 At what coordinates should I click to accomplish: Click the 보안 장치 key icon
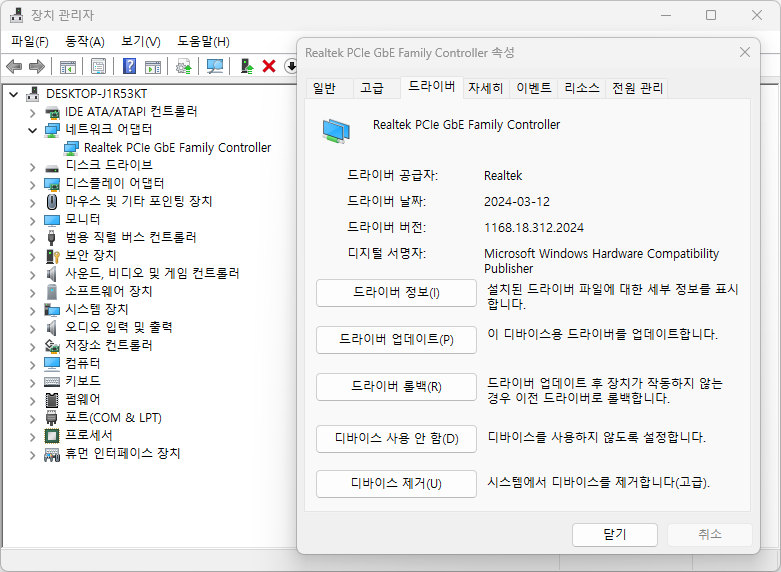tap(52, 256)
